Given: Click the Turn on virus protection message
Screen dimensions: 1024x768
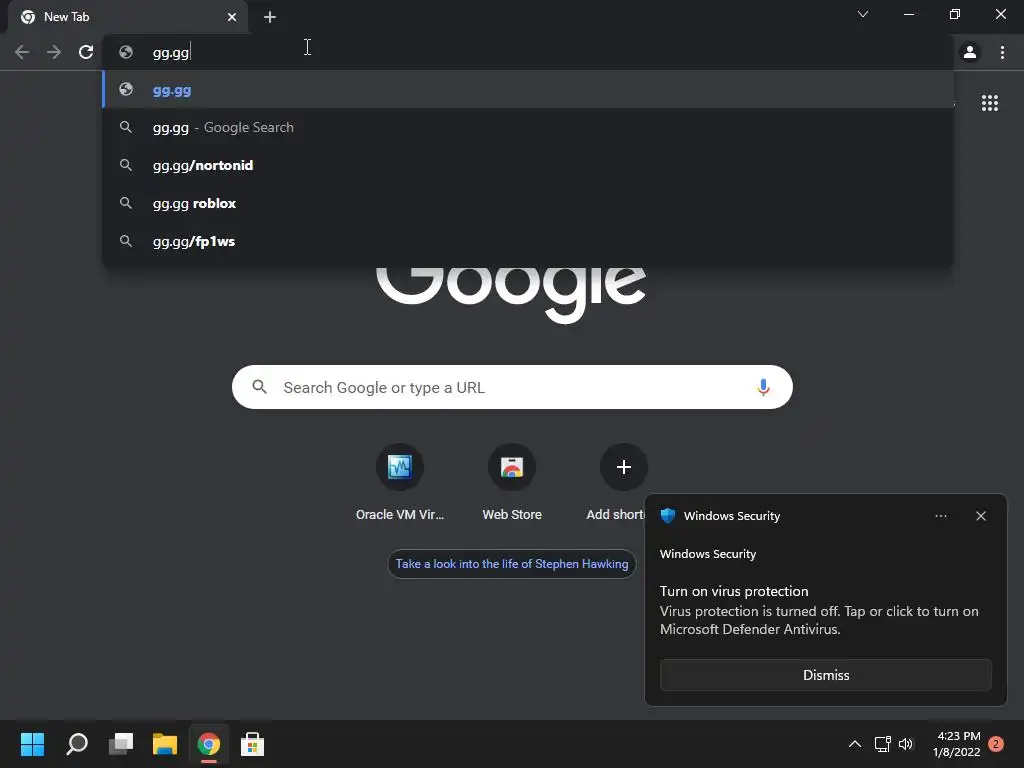Looking at the screenshot, I should pos(819,610).
